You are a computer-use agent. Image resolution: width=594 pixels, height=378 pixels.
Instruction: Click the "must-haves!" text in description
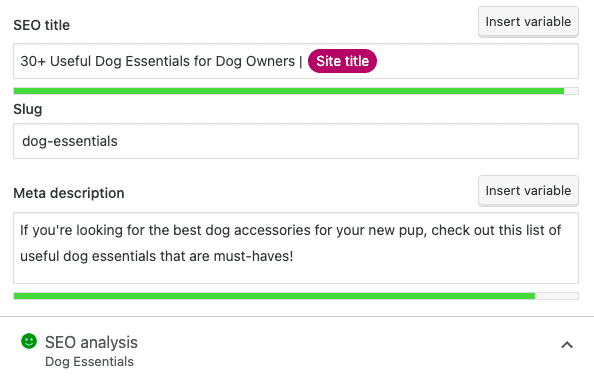[253, 256]
